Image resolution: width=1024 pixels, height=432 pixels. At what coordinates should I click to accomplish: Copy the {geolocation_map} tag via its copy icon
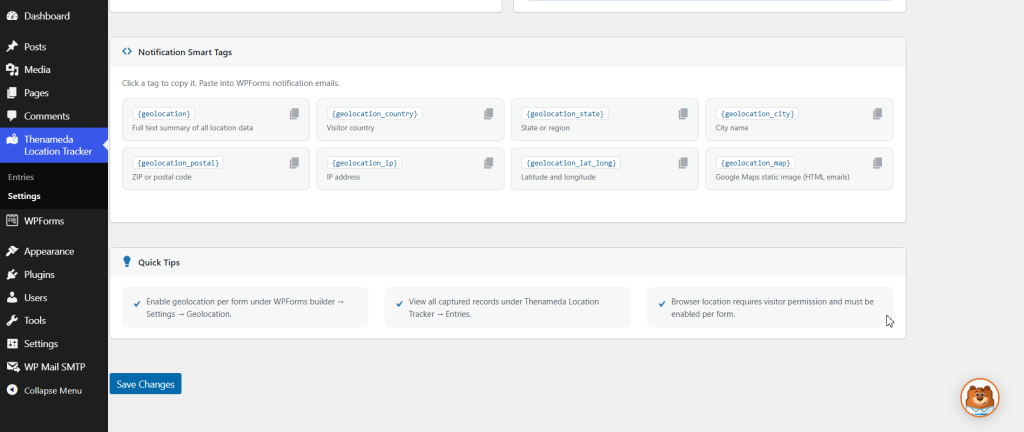(x=878, y=162)
